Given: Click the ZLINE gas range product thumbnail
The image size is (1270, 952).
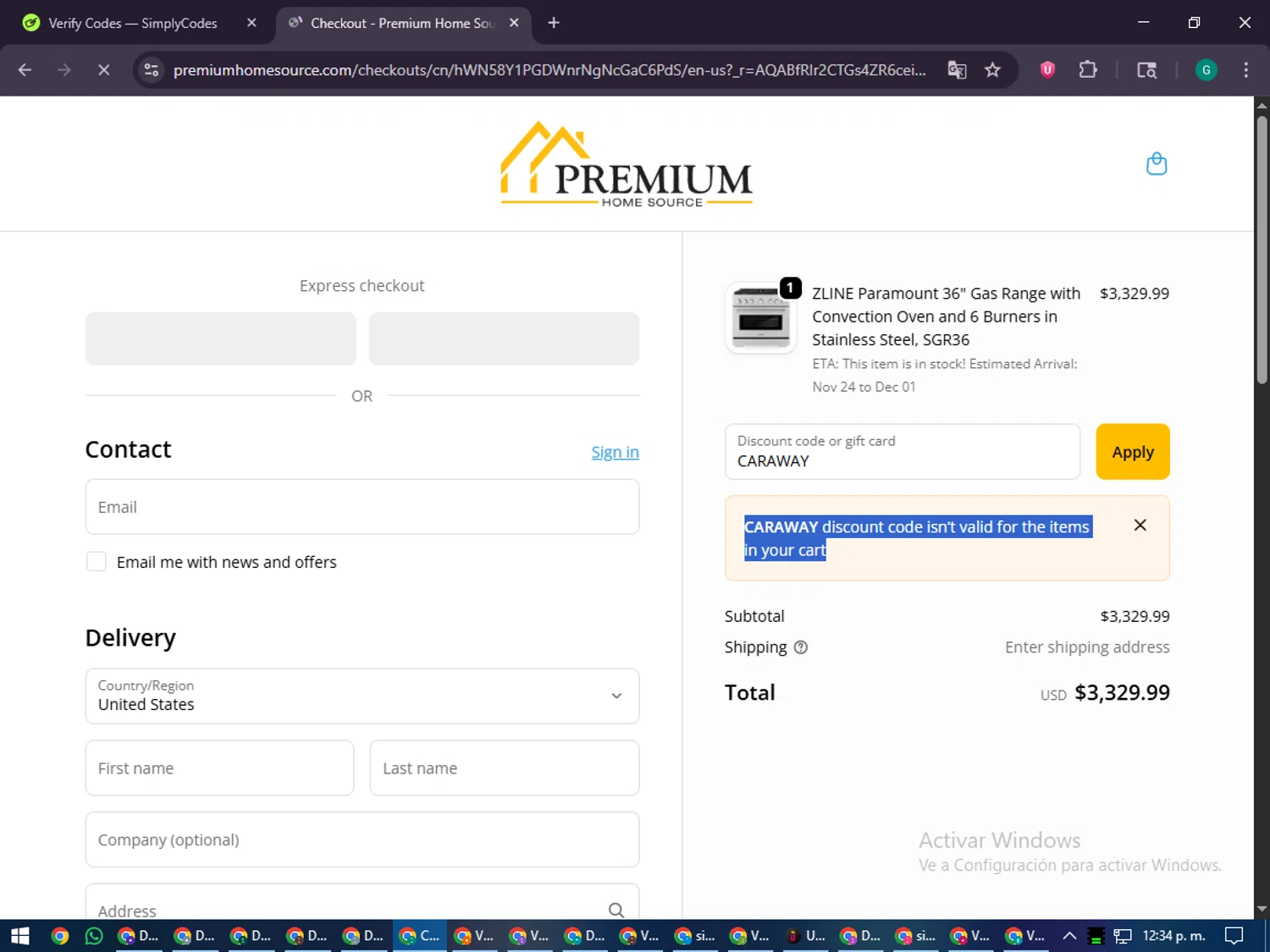Looking at the screenshot, I should tap(761, 317).
